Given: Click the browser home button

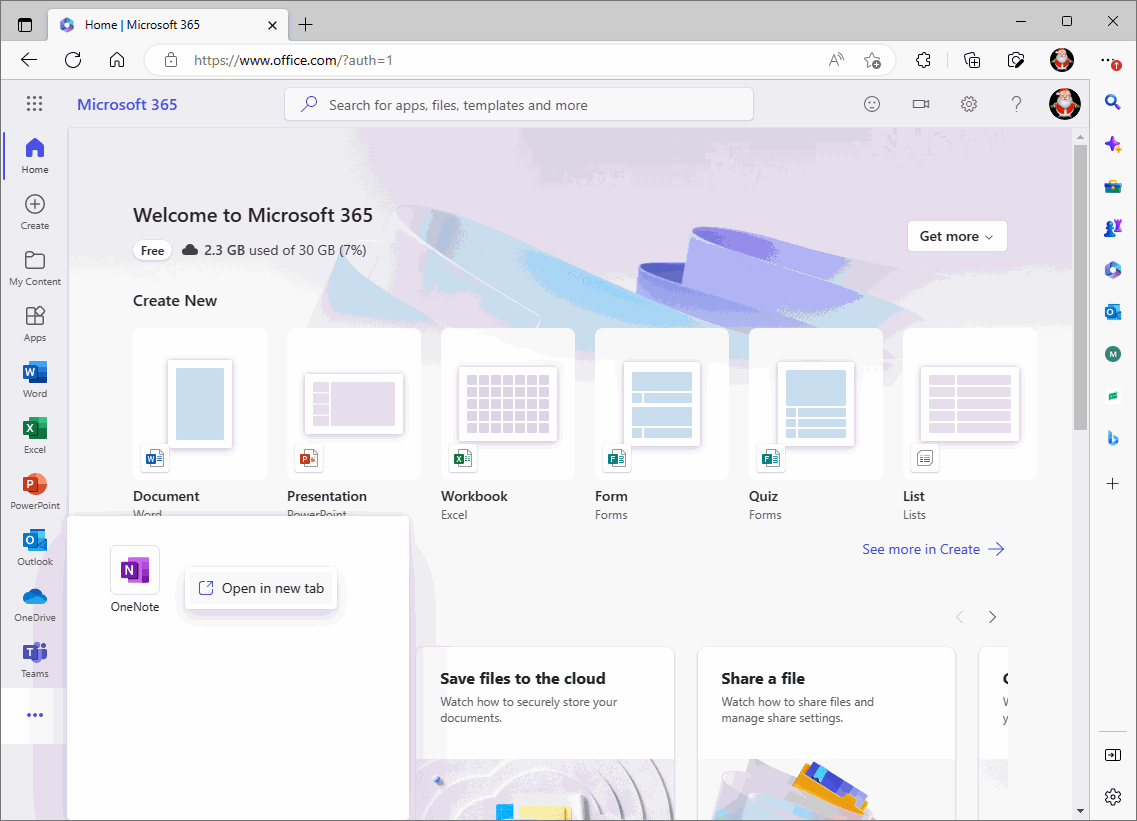Looking at the screenshot, I should click(x=117, y=60).
